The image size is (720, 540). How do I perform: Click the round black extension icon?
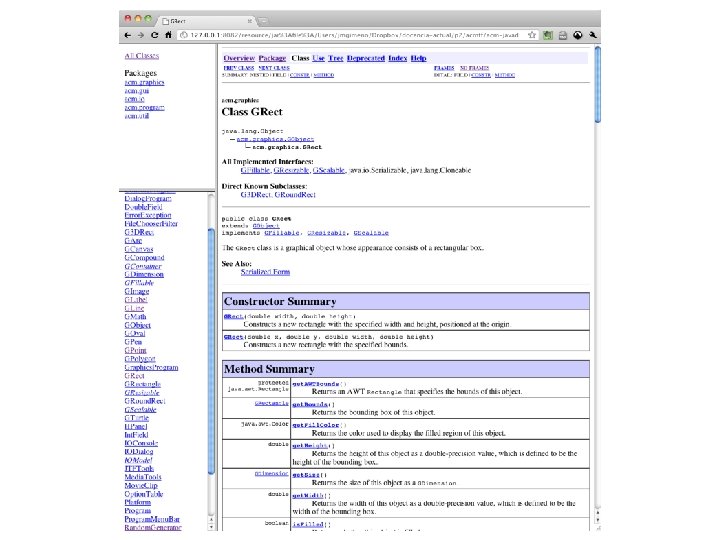(x=578, y=35)
